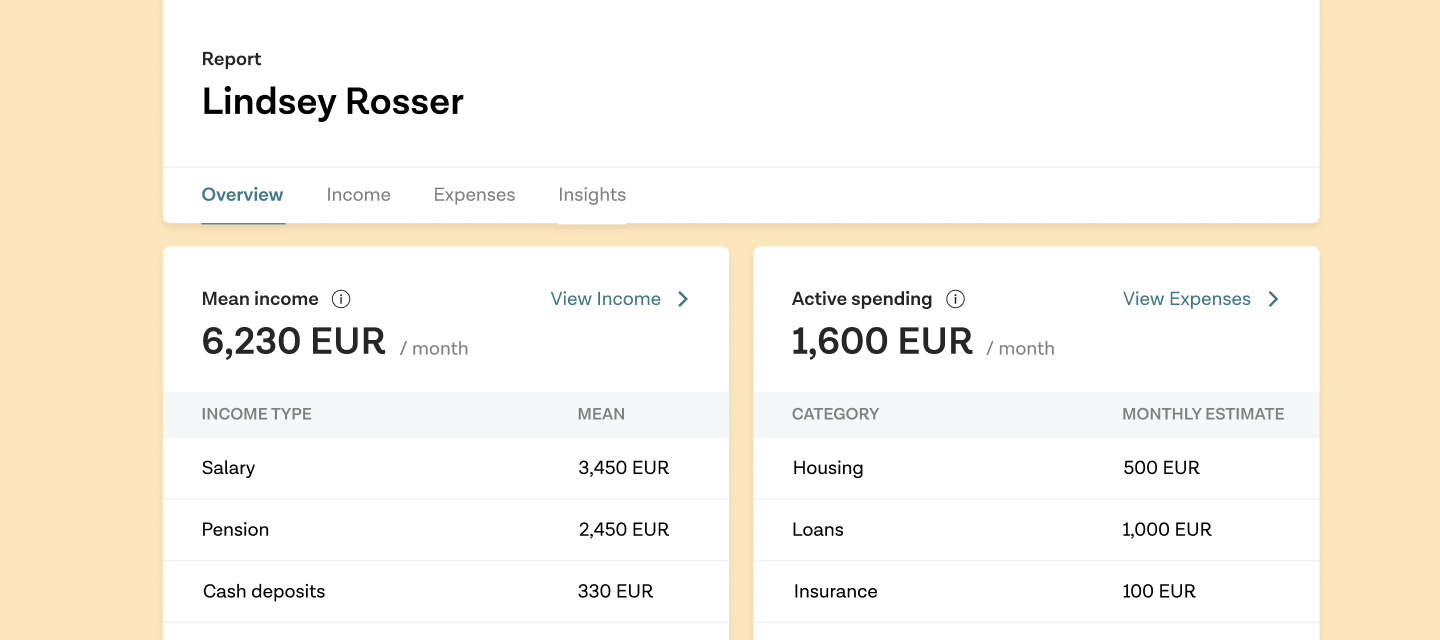1440x640 pixels.
Task: Click the Active spending info icon
Action: click(x=955, y=299)
